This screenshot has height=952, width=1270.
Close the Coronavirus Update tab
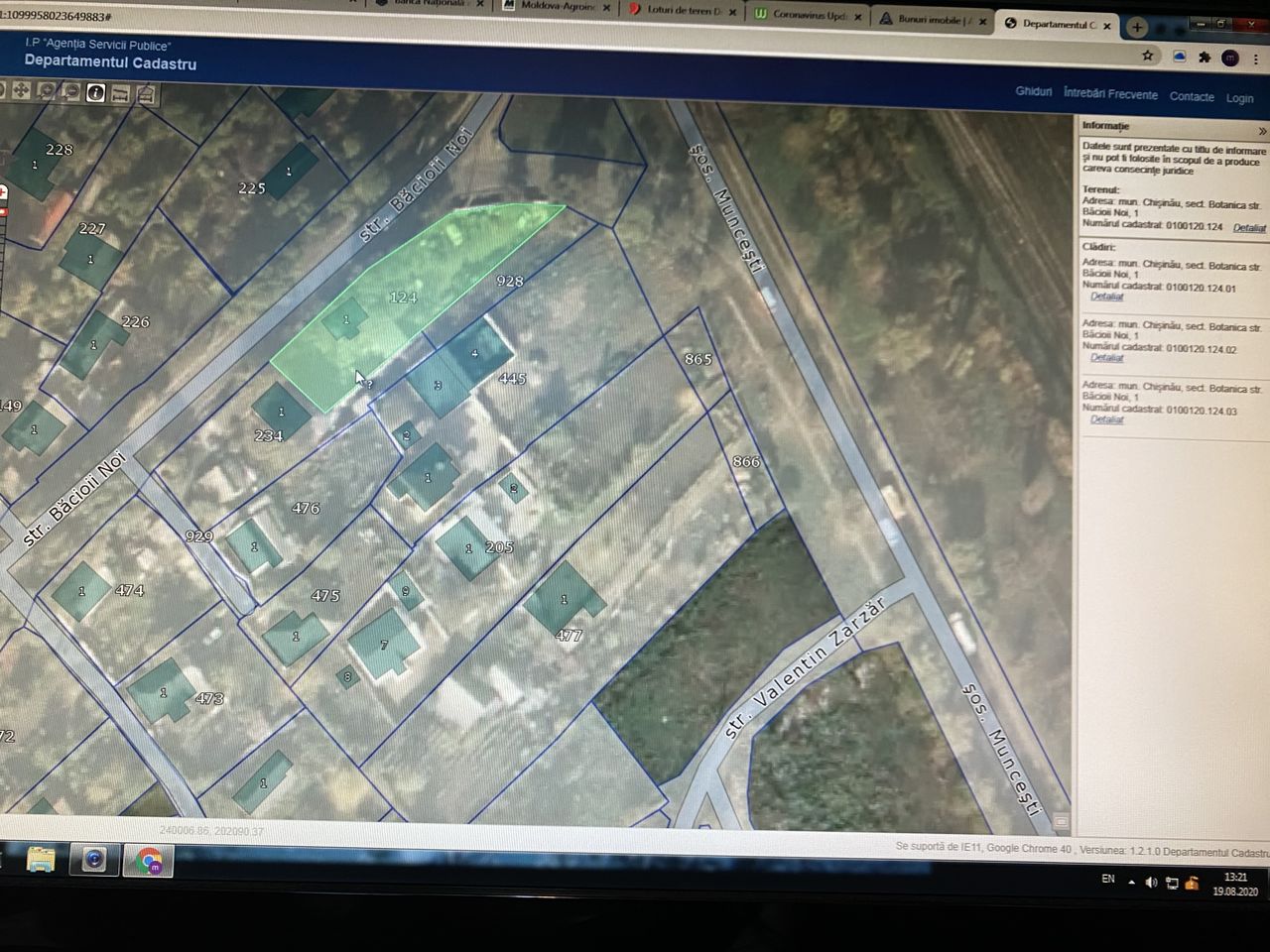click(858, 17)
